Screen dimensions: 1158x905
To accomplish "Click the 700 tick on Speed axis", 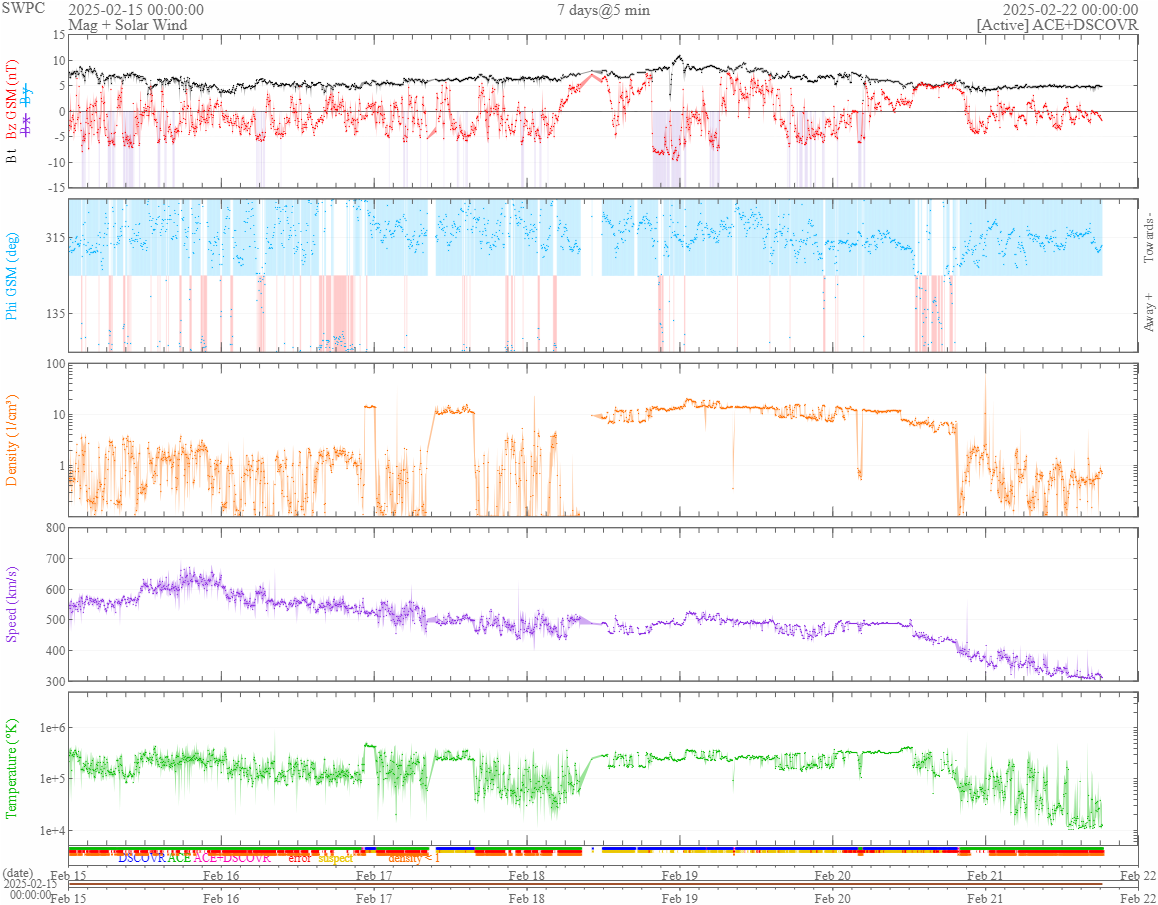I will (54, 559).
